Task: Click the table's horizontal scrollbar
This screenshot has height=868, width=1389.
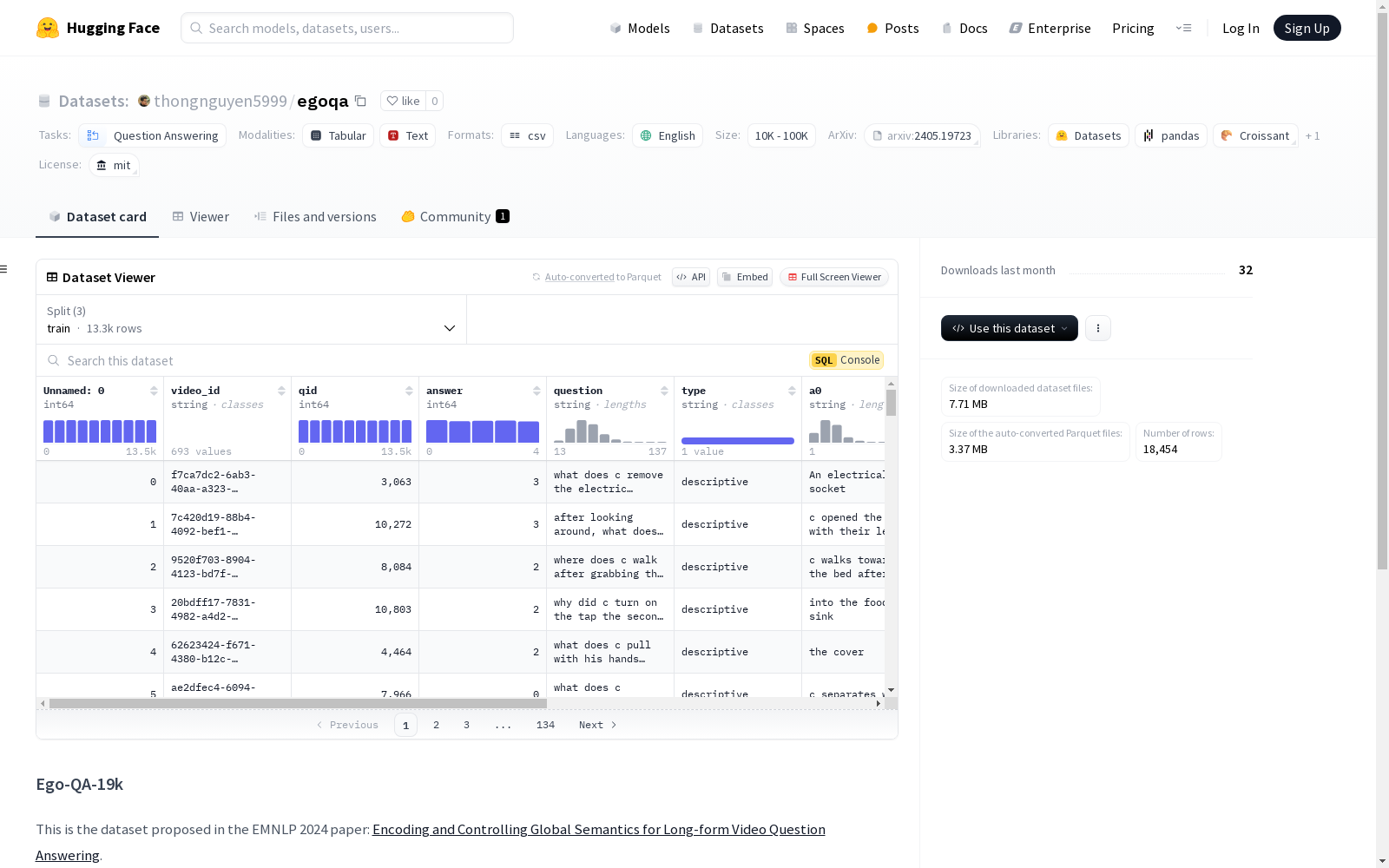Action: 298,703
